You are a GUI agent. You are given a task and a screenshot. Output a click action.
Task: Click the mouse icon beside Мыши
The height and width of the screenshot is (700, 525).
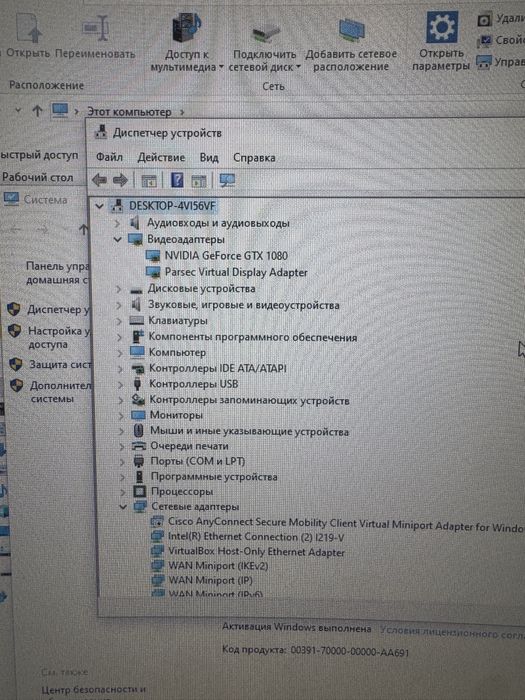point(139,431)
